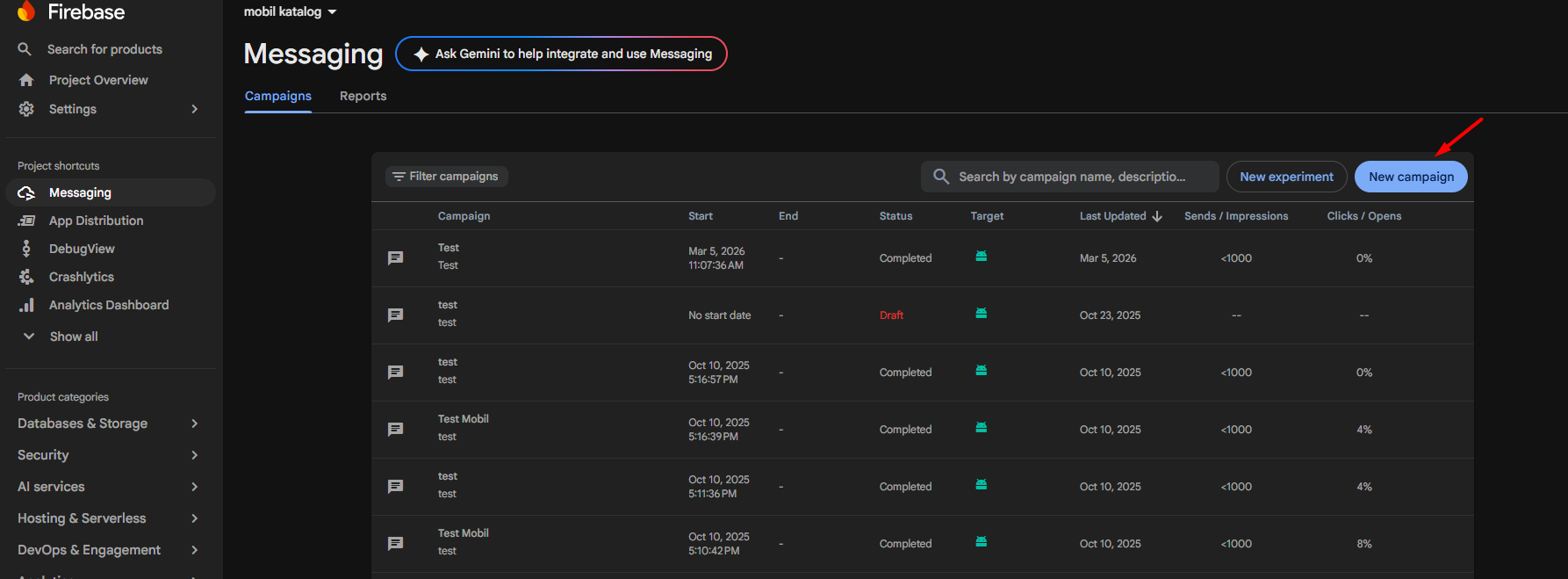Click the Firebase flame logo

[26, 11]
